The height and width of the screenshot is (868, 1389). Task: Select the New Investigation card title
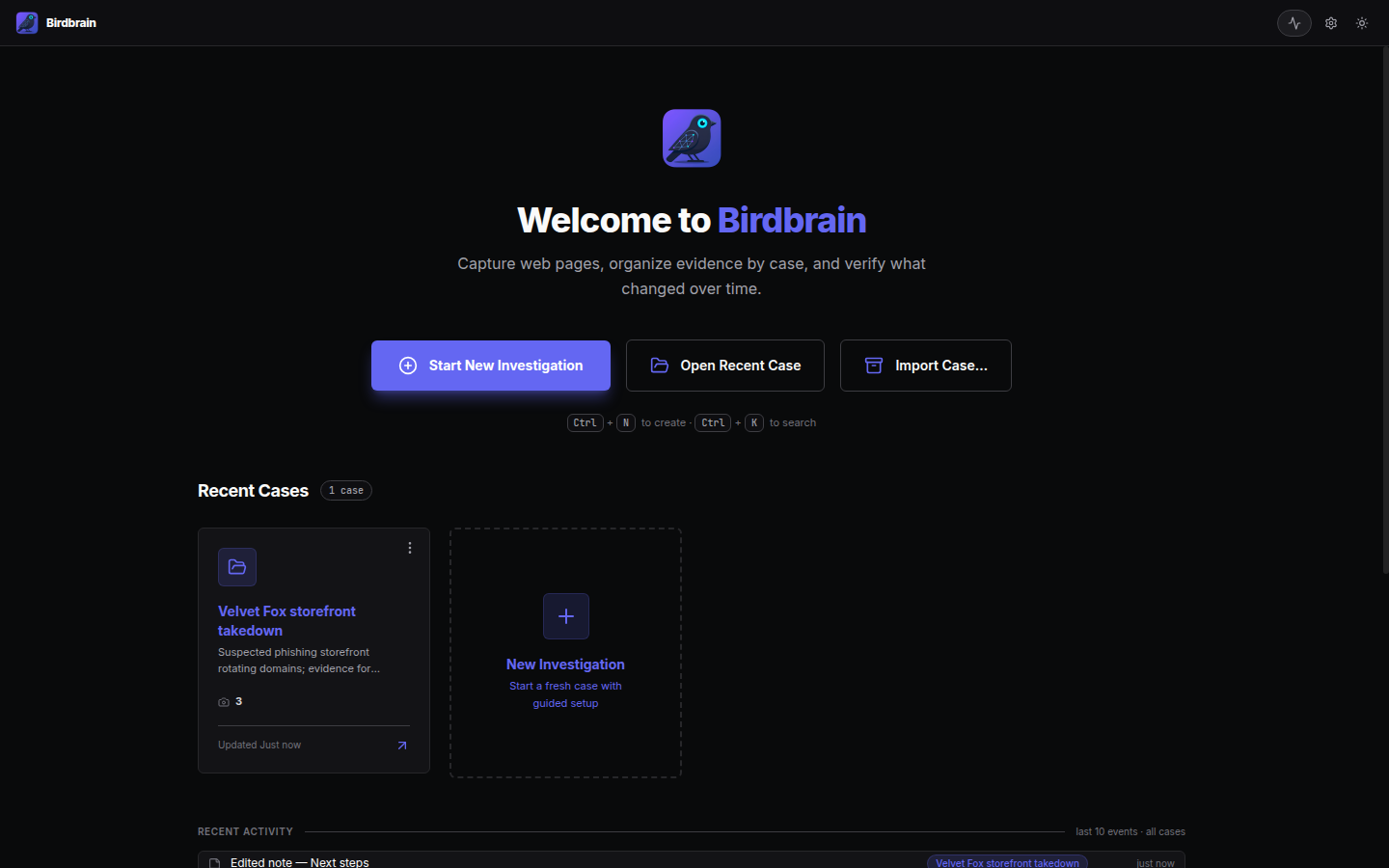565,665
